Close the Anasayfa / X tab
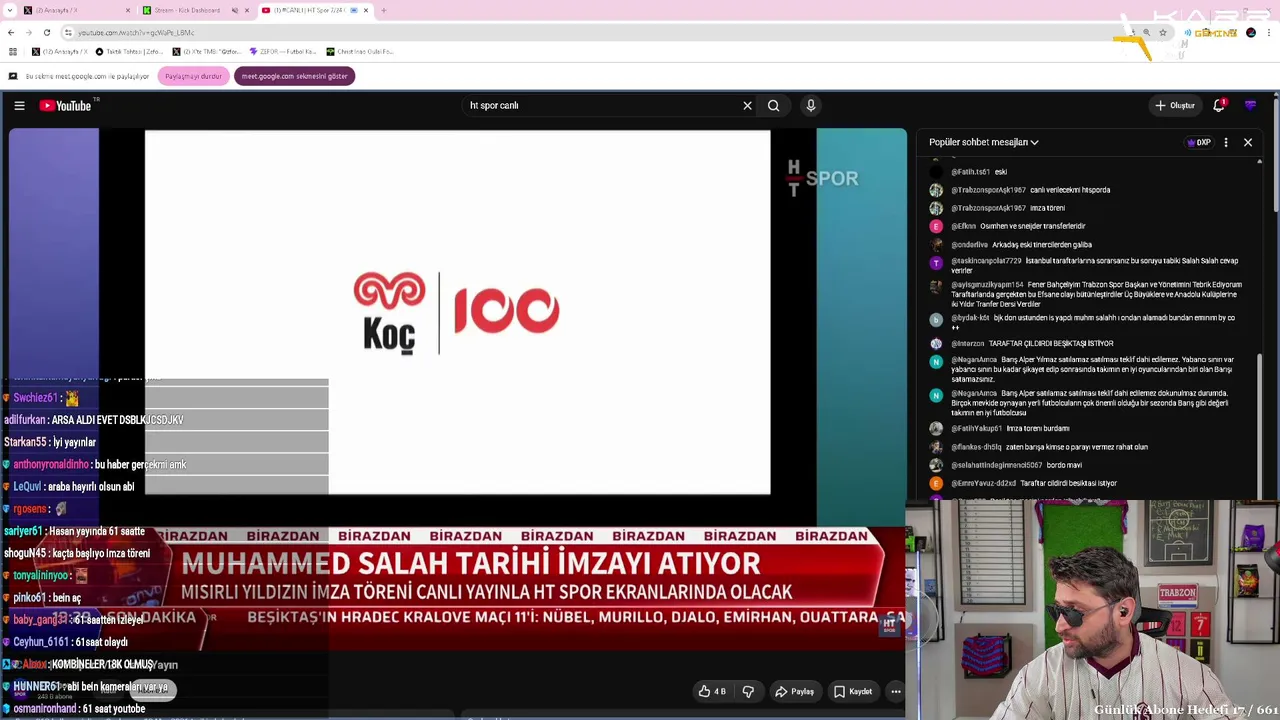The image size is (1280, 720). click(x=128, y=10)
